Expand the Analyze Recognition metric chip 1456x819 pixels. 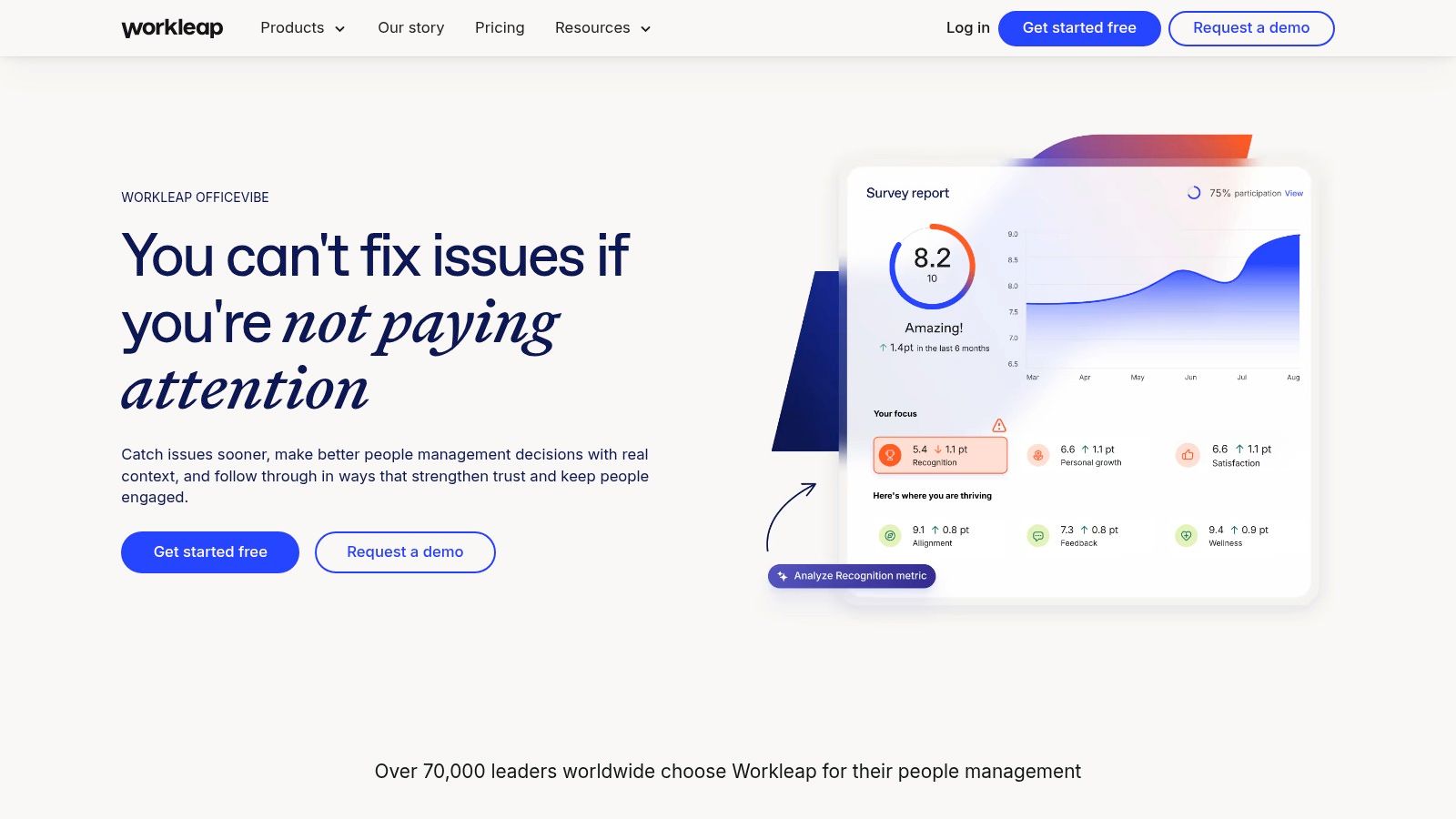pos(852,576)
